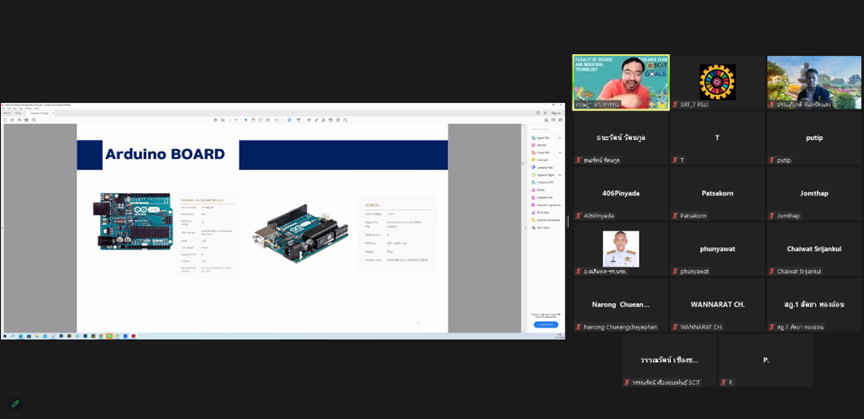Click the page number field in toolbar
This screenshot has height=419, width=864.
click(232, 120)
